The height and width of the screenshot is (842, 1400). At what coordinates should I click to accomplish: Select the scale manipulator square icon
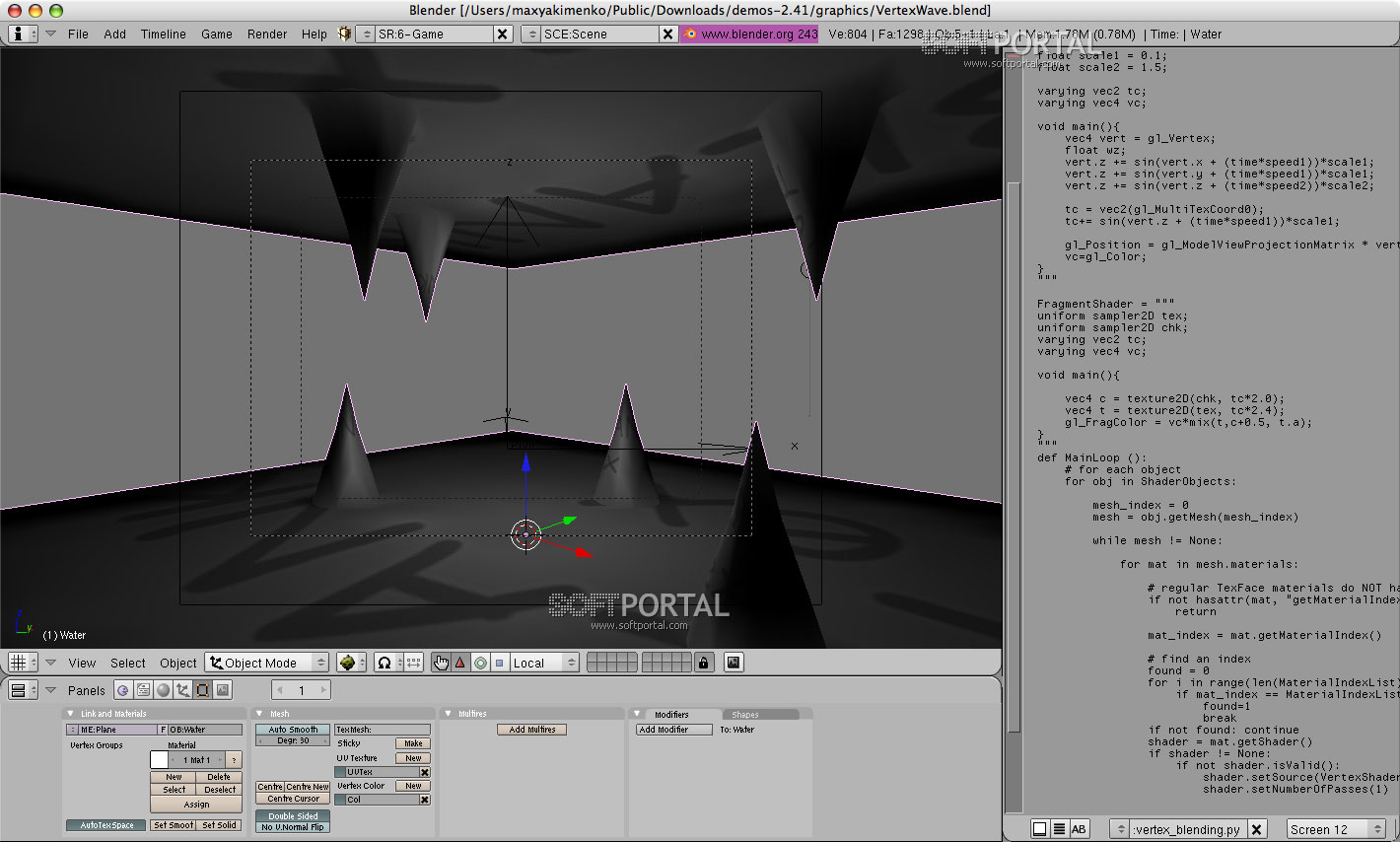click(499, 663)
